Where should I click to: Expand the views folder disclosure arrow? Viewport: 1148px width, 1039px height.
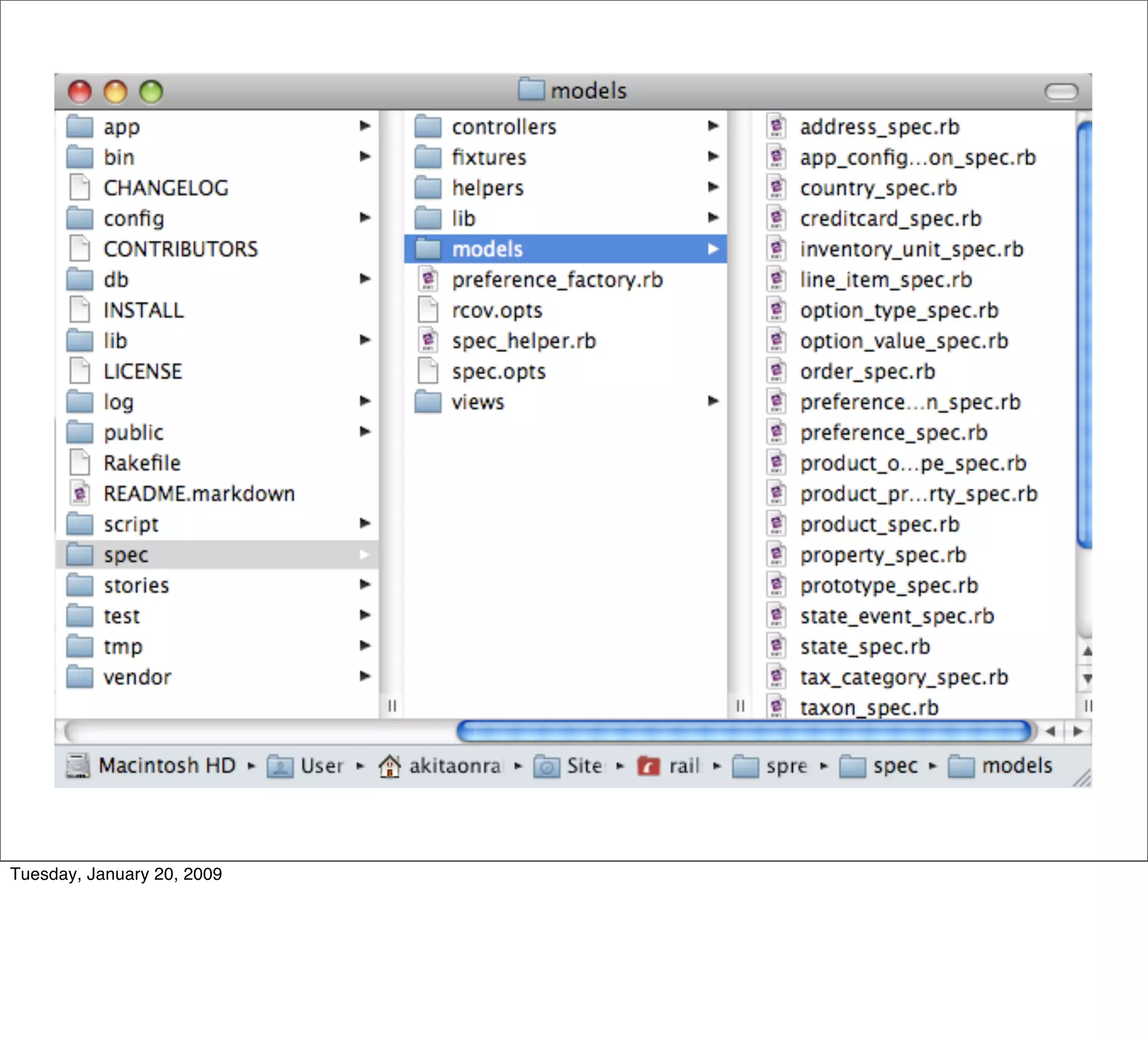point(712,401)
